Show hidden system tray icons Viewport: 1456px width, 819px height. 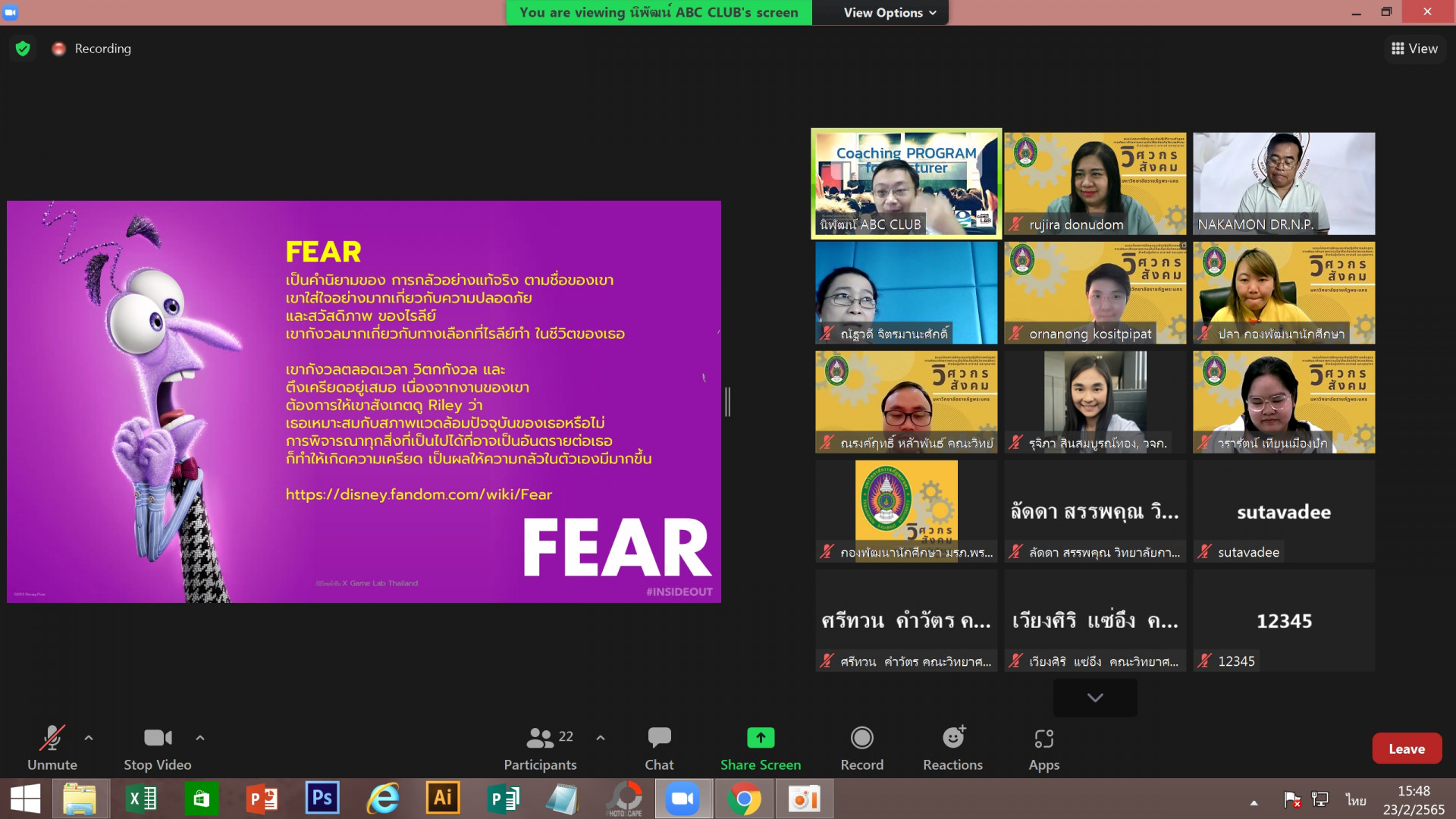pyautogui.click(x=1254, y=802)
